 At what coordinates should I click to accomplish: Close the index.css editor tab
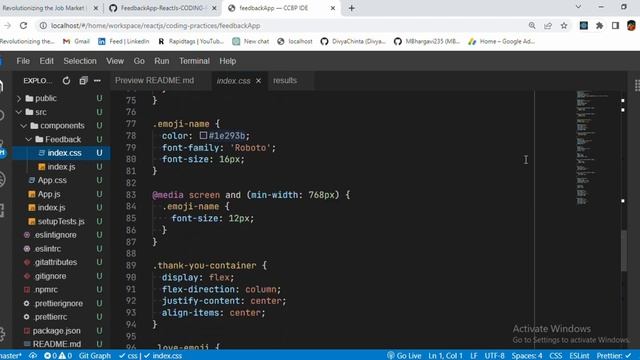(258, 81)
